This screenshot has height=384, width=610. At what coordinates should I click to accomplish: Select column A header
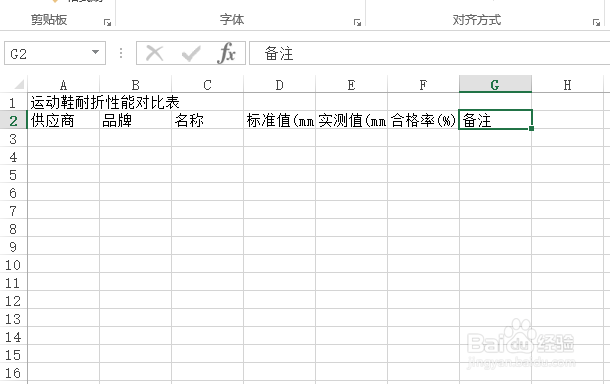click(63, 84)
